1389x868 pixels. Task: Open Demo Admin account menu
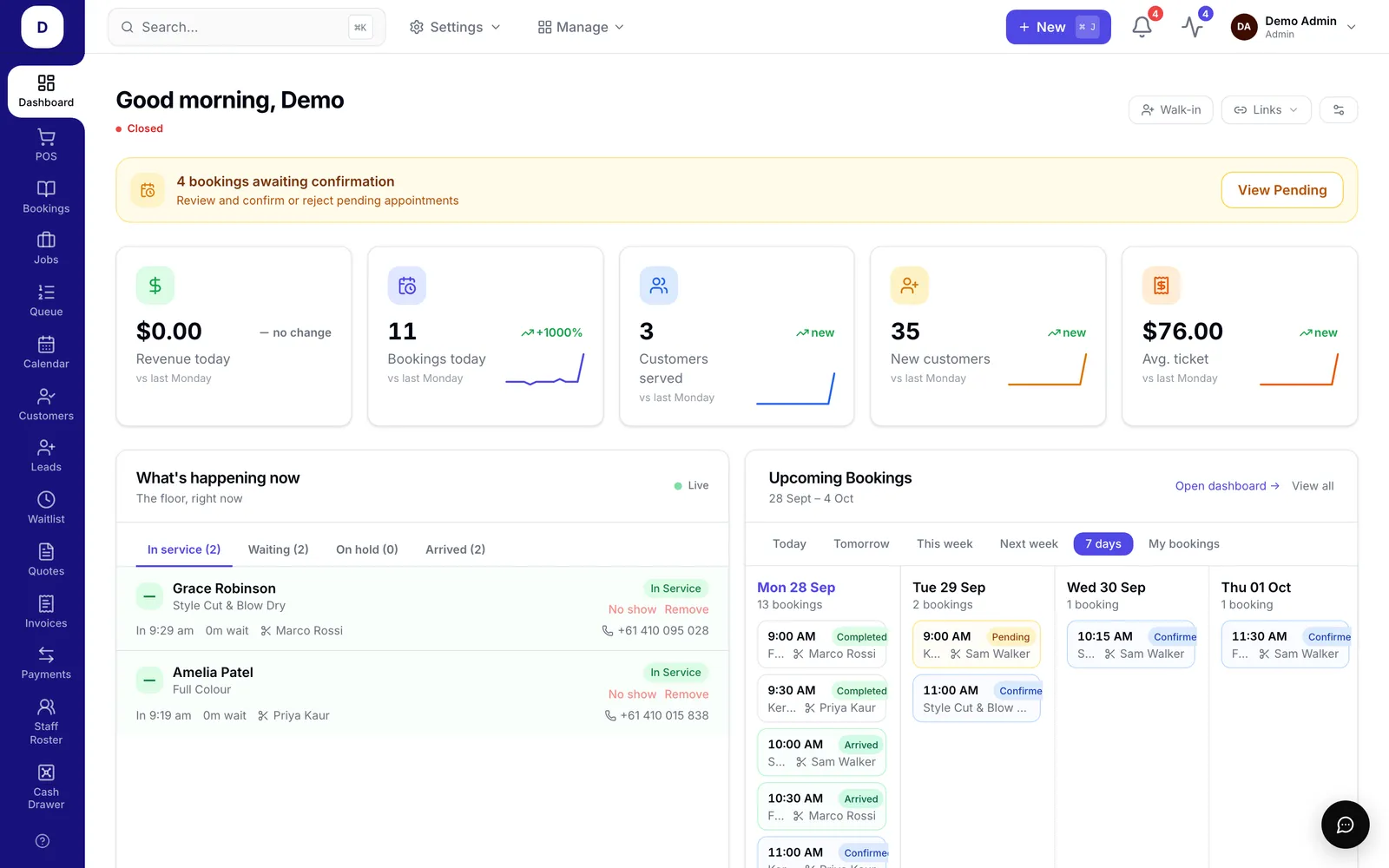point(1294,27)
